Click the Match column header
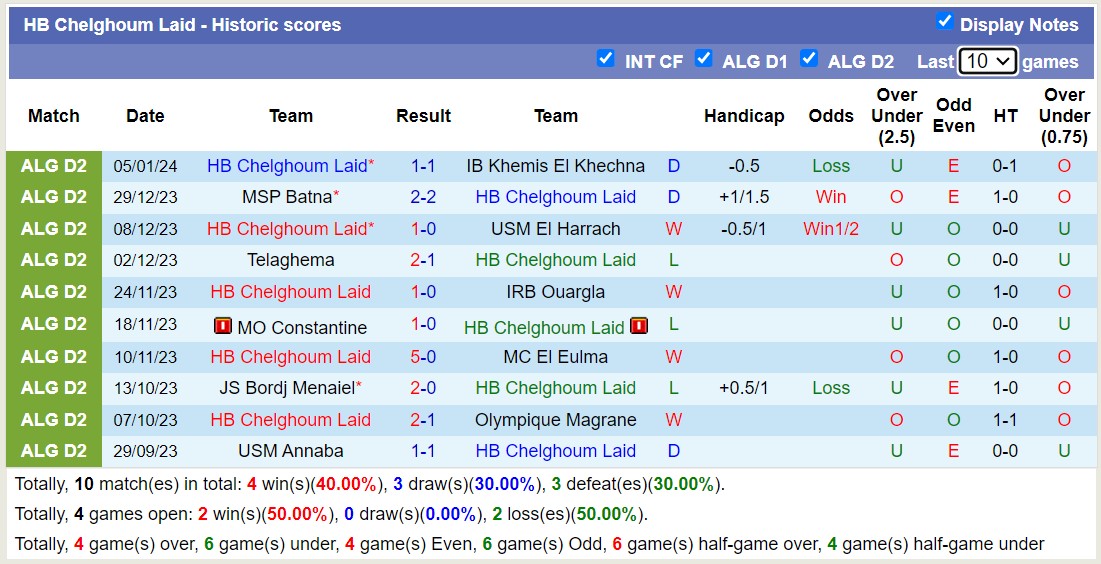This screenshot has height=564, width=1101. click(54, 116)
